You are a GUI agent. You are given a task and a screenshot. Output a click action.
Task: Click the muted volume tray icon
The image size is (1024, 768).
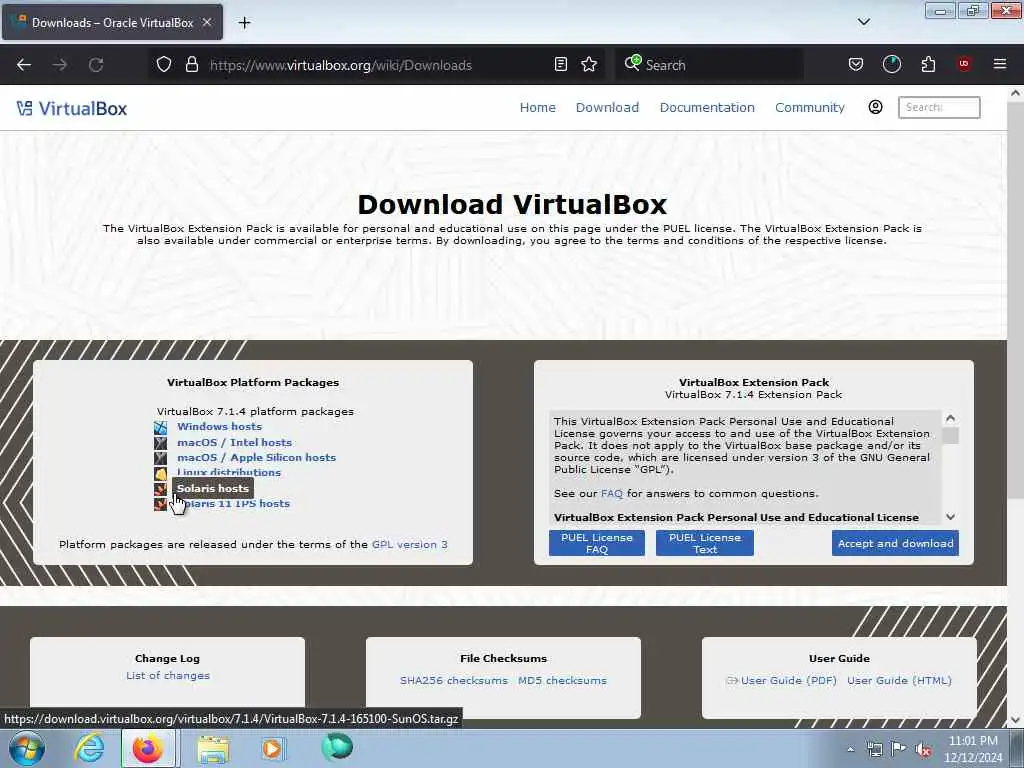(x=923, y=750)
